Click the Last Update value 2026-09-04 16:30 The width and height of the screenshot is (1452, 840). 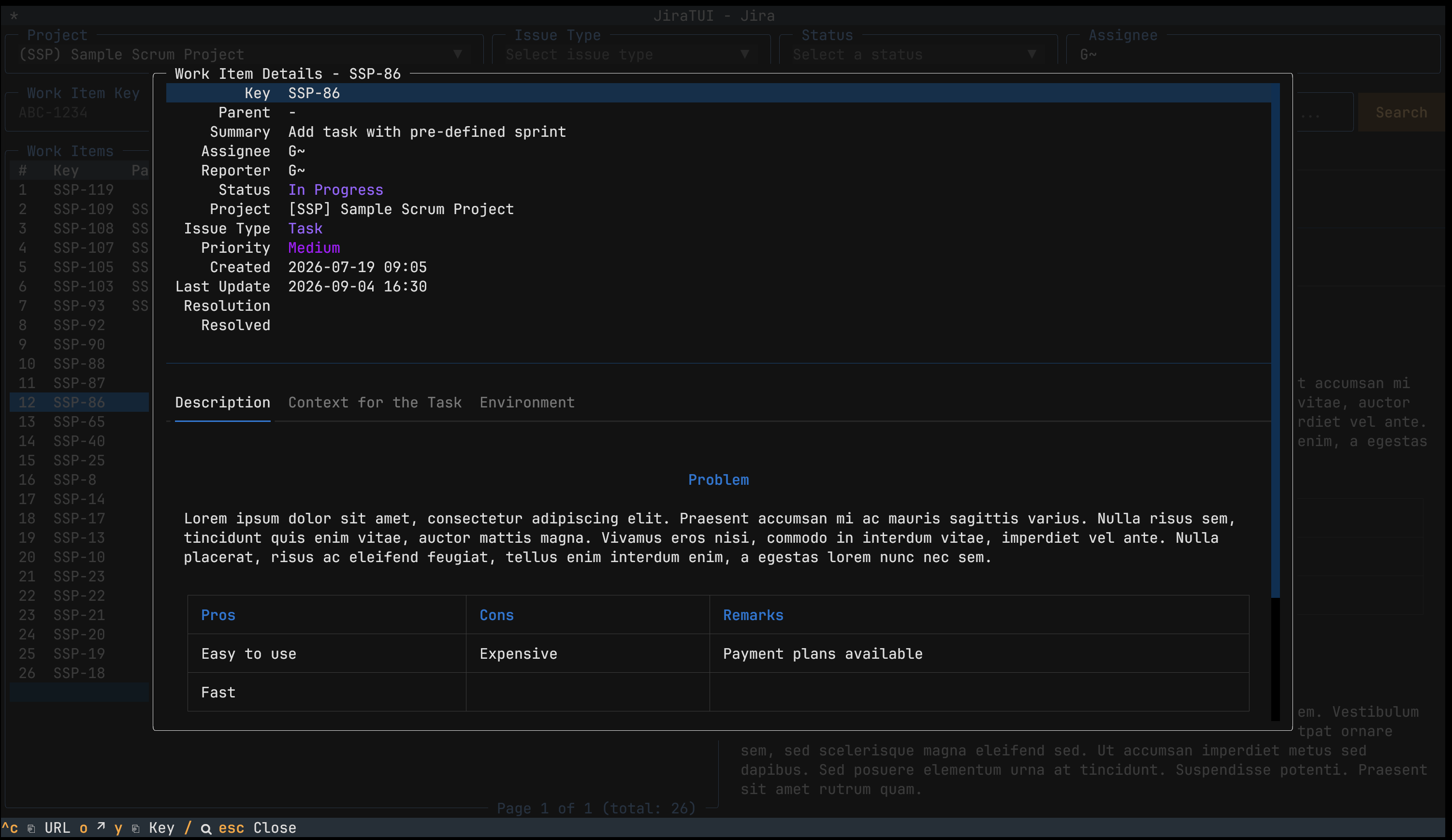click(357, 286)
